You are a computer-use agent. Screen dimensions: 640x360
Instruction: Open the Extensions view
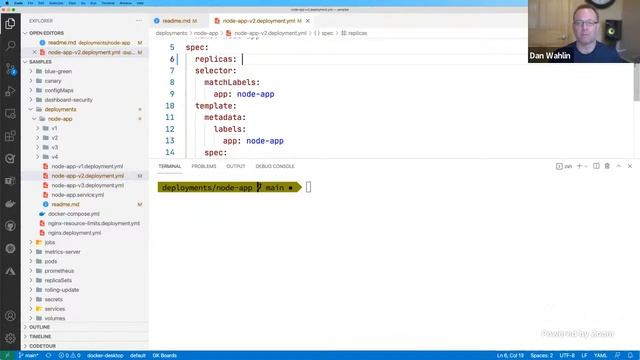(x=10, y=136)
